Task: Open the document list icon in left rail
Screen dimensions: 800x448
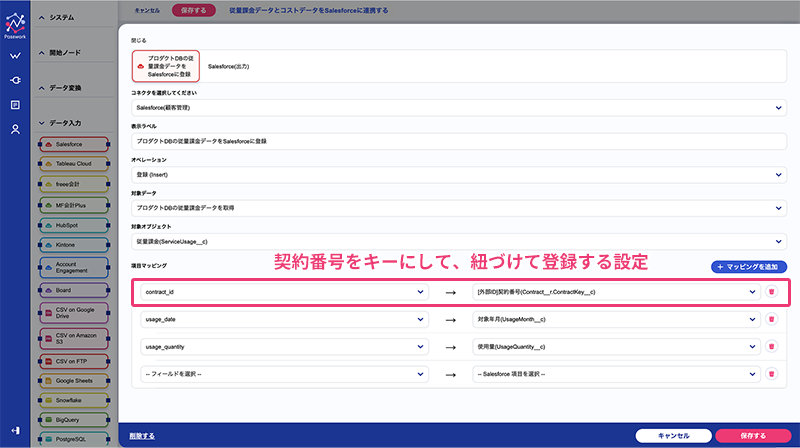Action: point(15,105)
